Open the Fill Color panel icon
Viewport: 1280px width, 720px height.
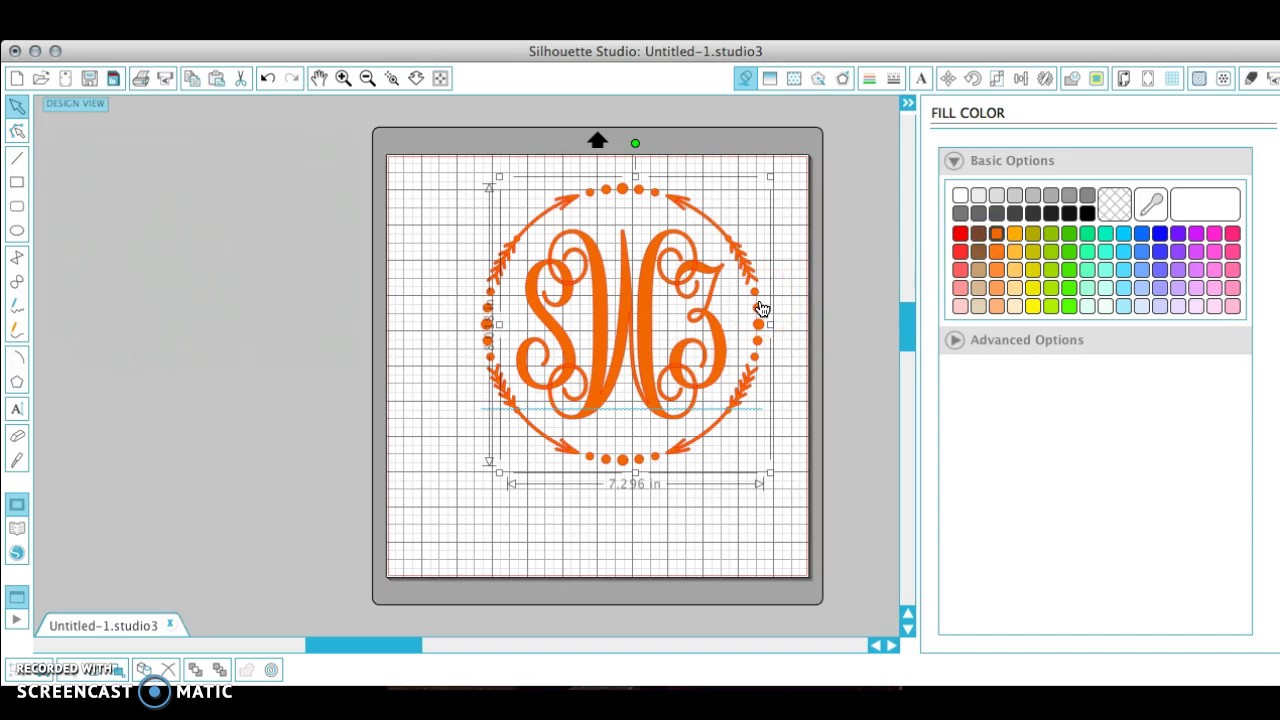(745, 78)
